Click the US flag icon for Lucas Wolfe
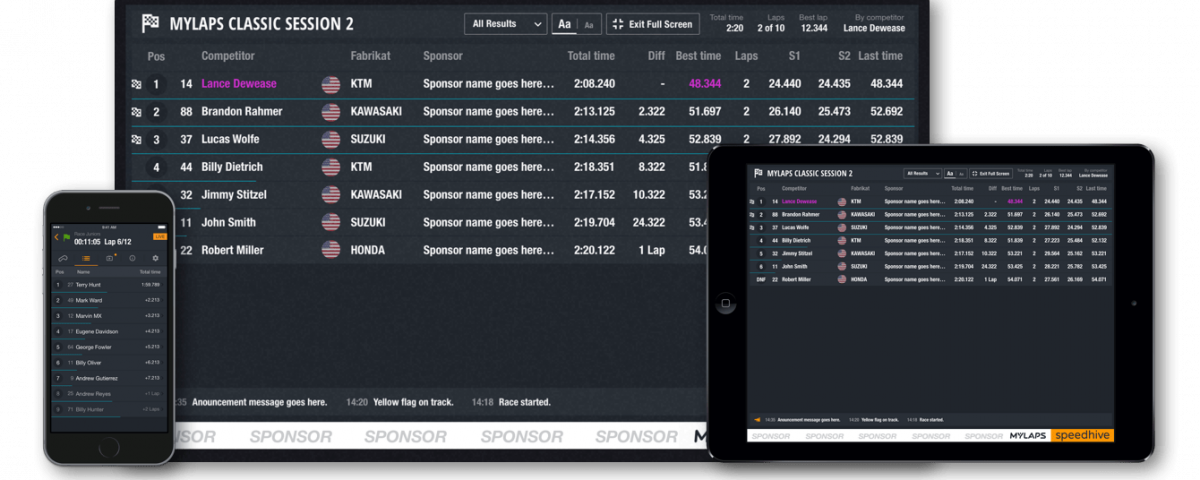1200x480 pixels. pos(331,140)
